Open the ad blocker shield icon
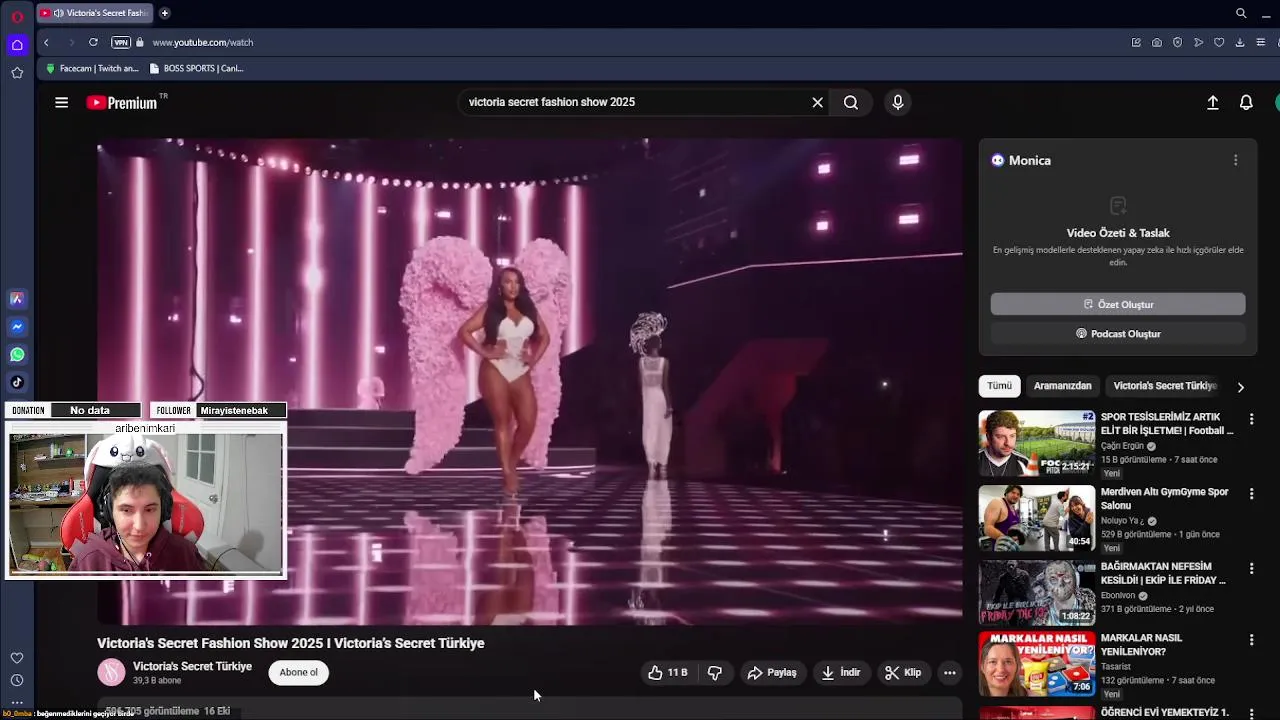The height and width of the screenshot is (720, 1280). 1177,42
